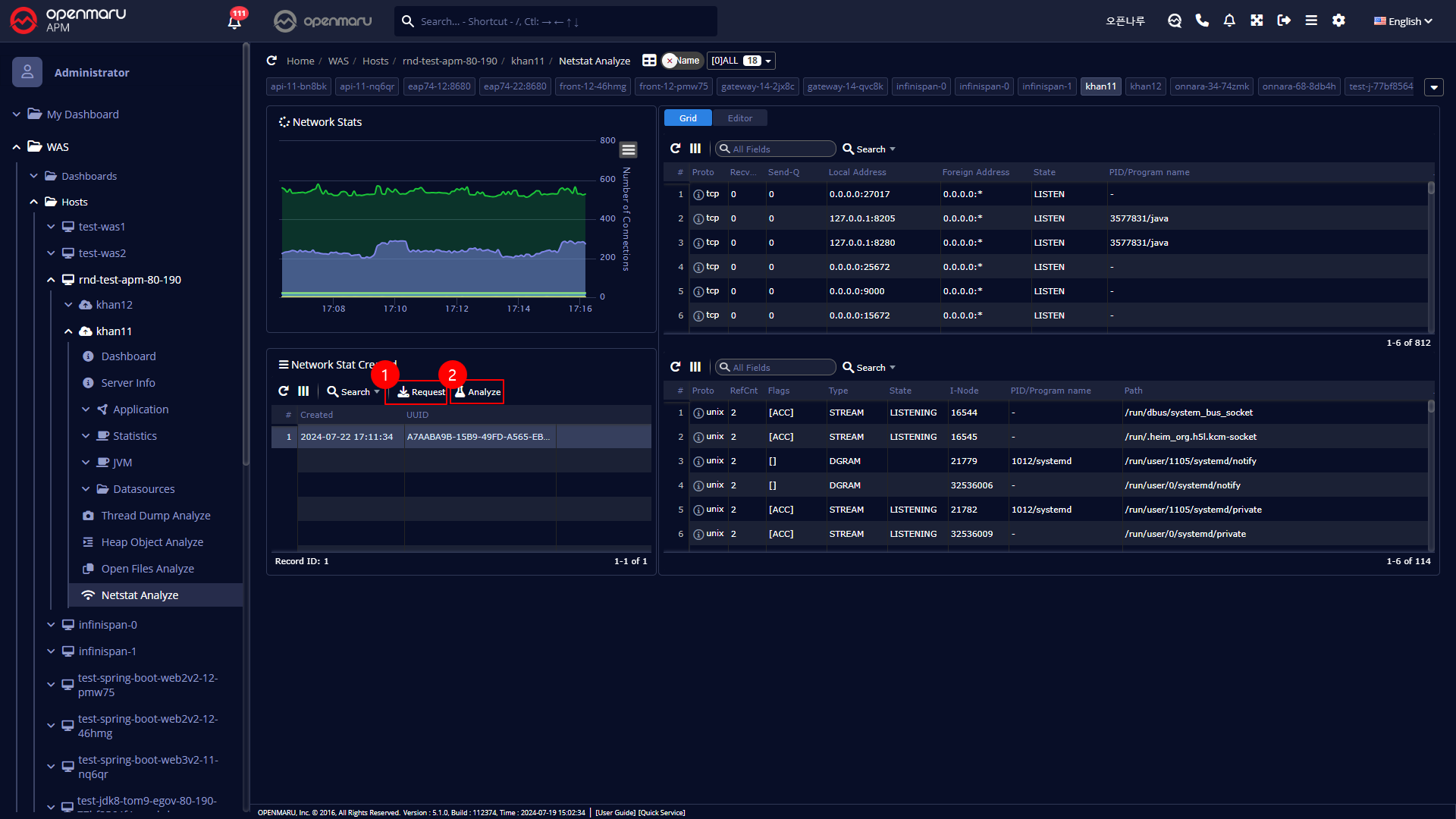This screenshot has width=1456, height=819.
Task: Open the Network Stats chart menu icon
Action: [x=628, y=149]
